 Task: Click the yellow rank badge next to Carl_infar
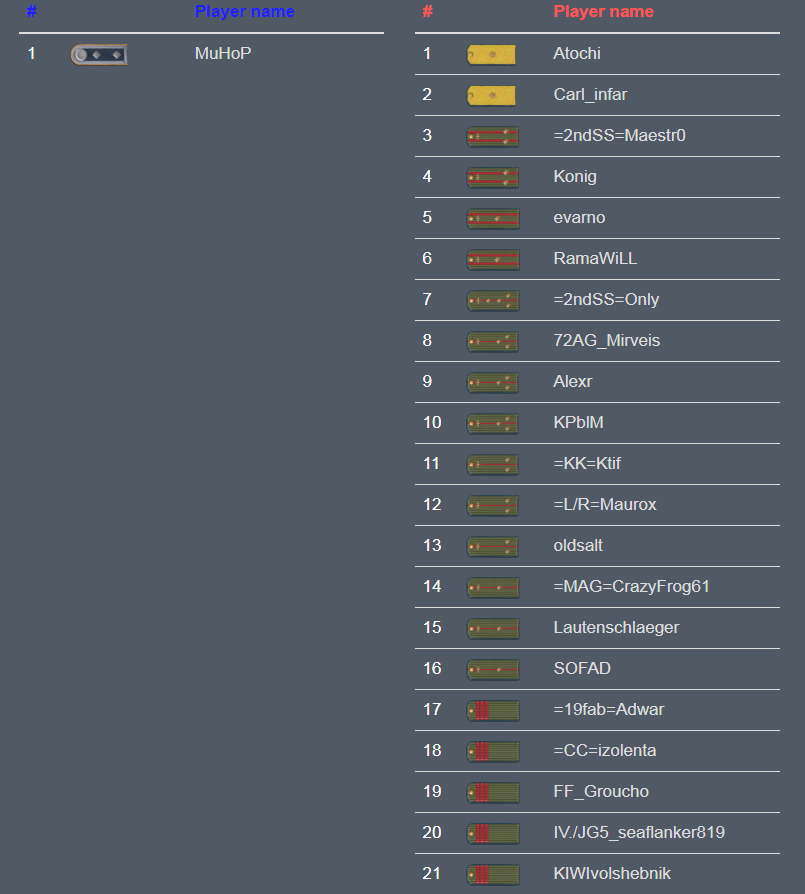[491, 95]
